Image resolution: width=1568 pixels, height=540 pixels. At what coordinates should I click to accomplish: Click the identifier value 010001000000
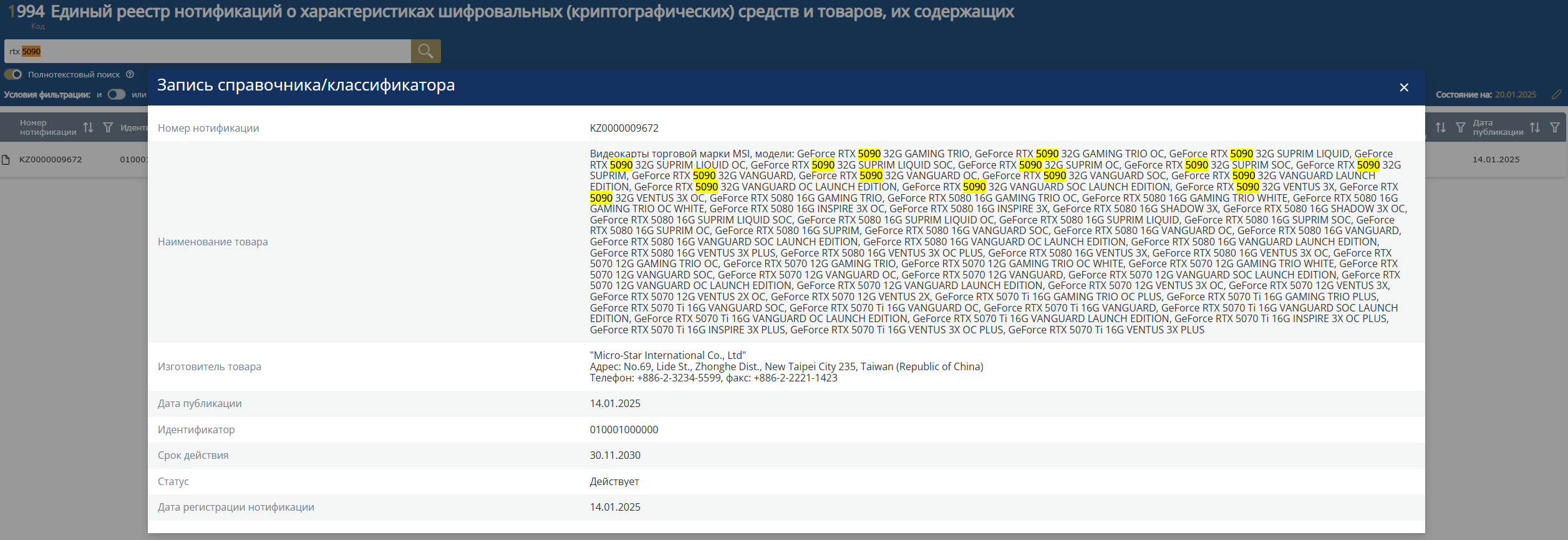(624, 430)
